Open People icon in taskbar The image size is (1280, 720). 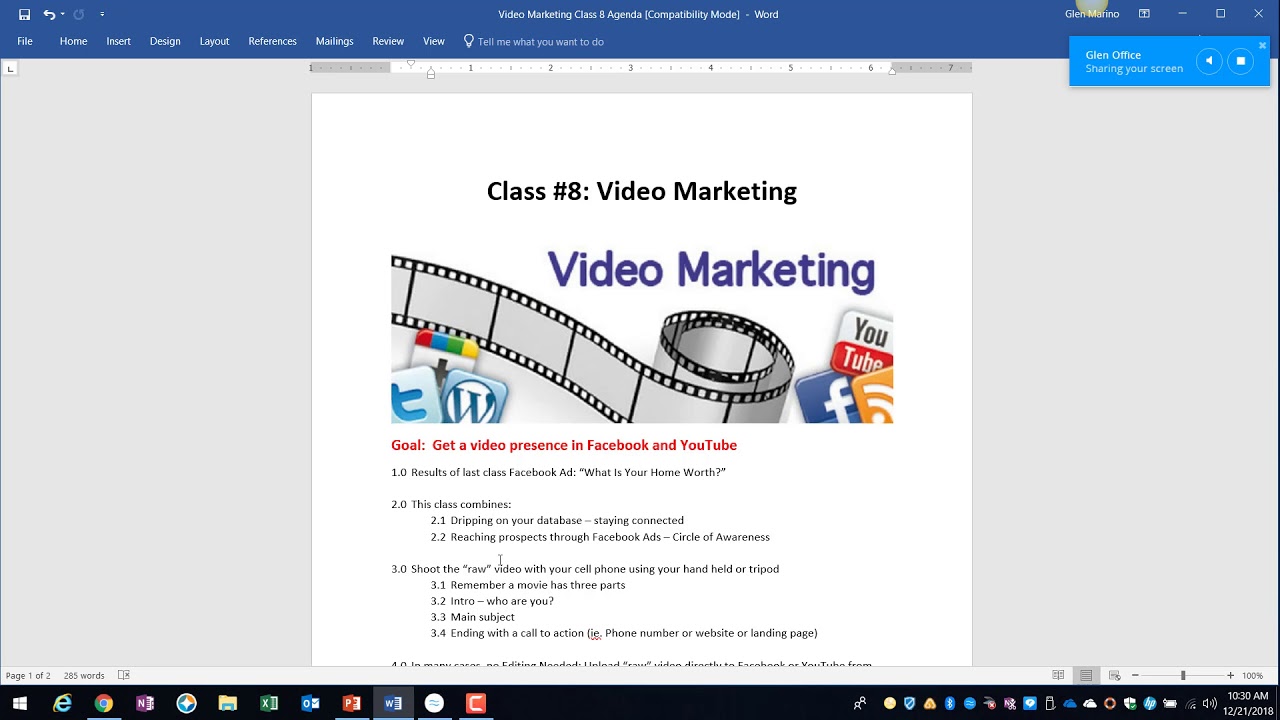(x=859, y=704)
